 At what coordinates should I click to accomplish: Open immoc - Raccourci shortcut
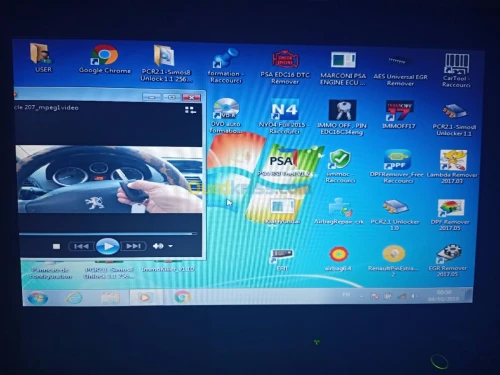(x=340, y=159)
